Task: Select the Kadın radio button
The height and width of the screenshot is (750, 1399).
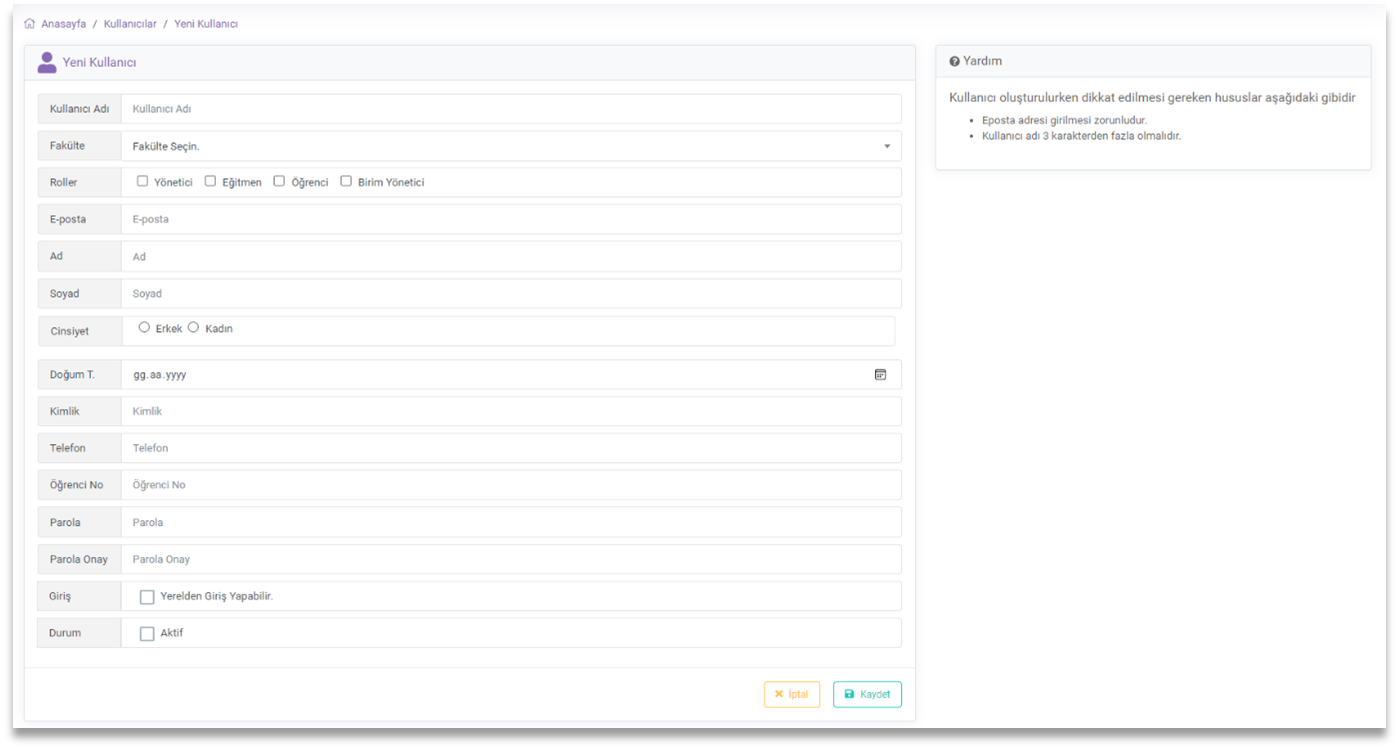Action: (194, 328)
